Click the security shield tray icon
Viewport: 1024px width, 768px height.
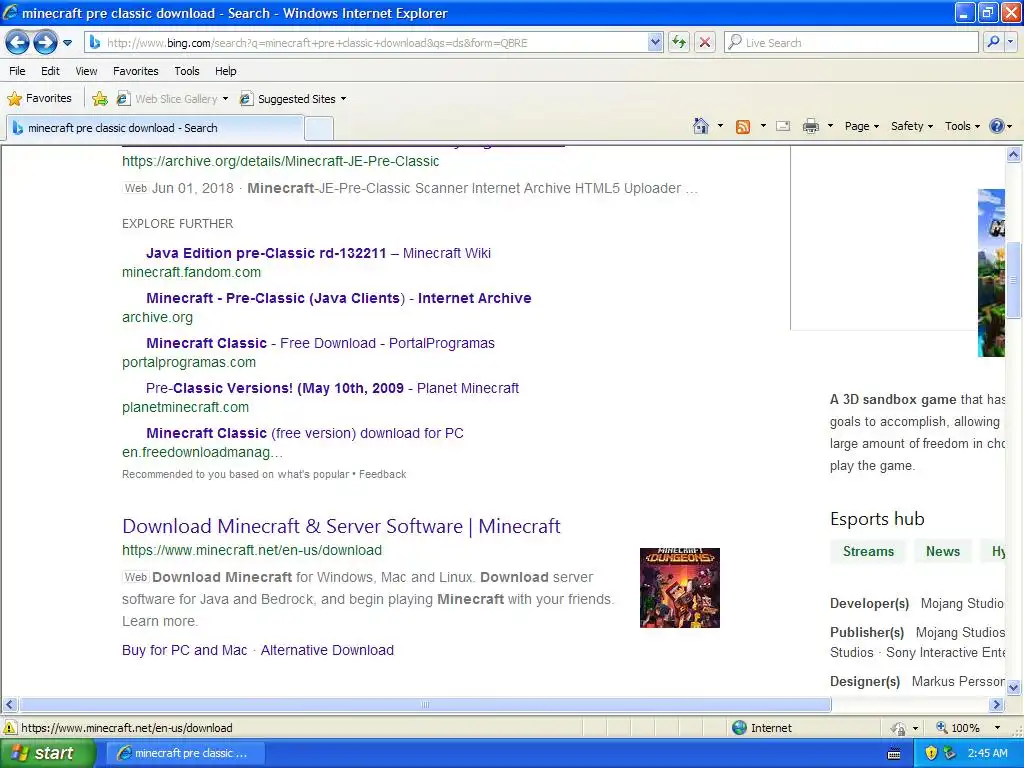click(931, 753)
